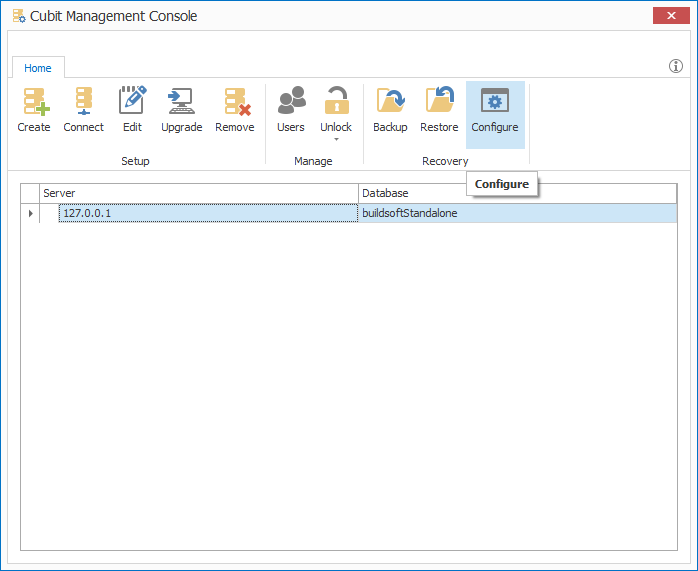The height and width of the screenshot is (571, 698).
Task: Expand the Unlock dropdown arrow
Action: (x=336, y=139)
